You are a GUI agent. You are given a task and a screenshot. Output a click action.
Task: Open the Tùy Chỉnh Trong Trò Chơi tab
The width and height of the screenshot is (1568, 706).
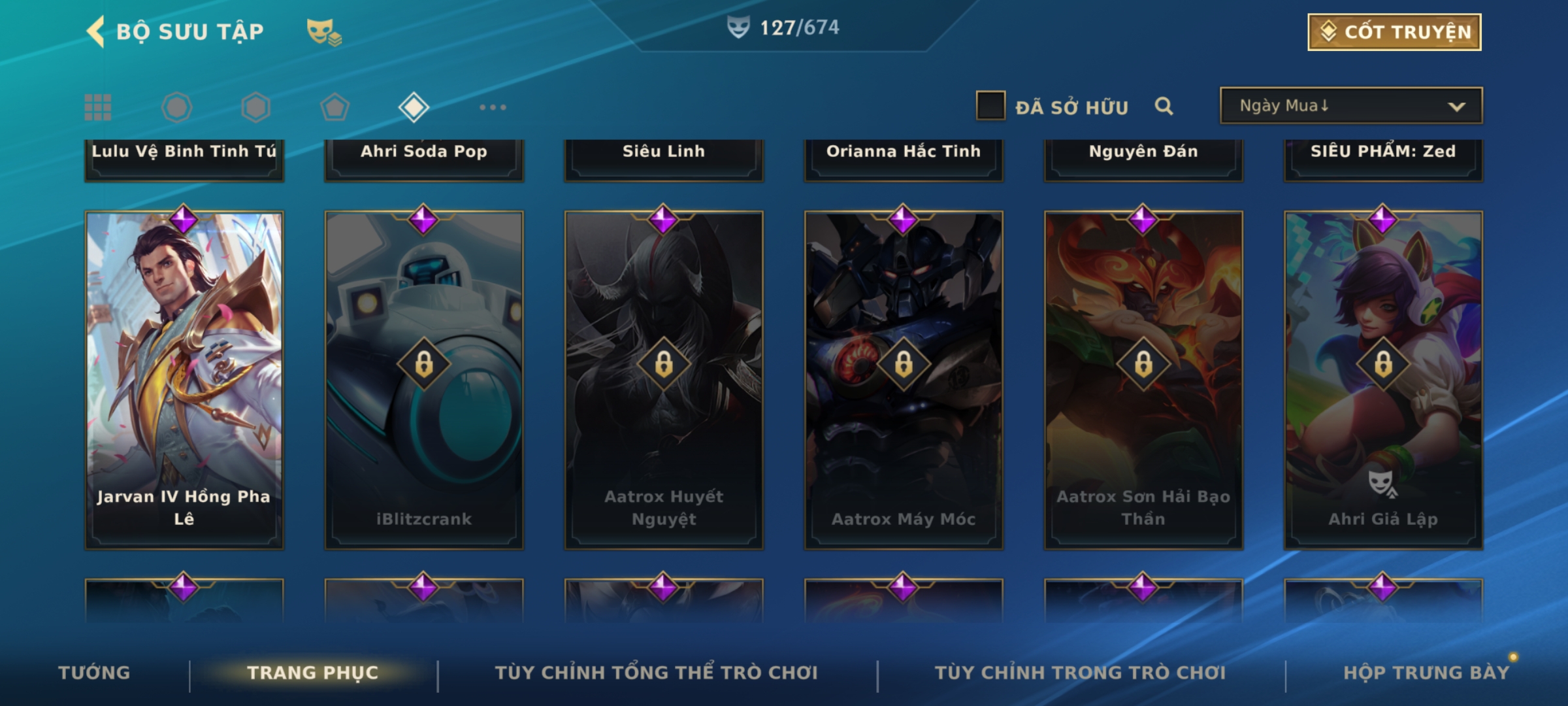coord(1080,673)
